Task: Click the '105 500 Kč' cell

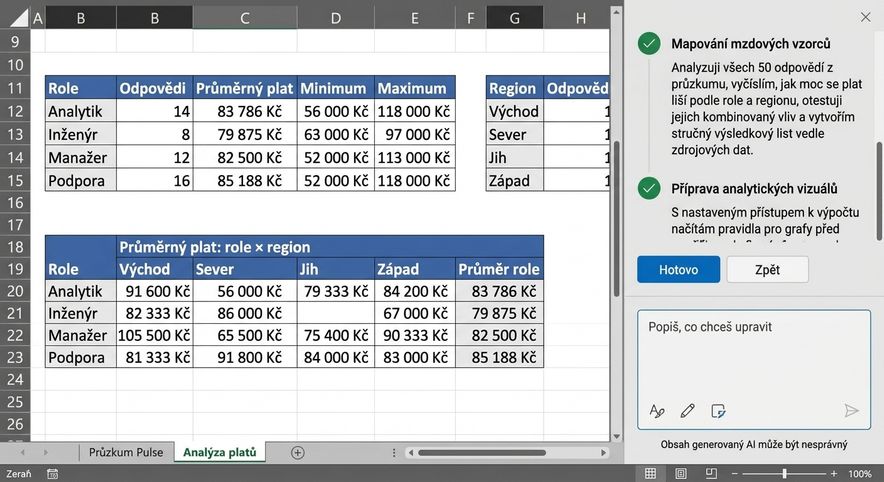Action: click(154, 335)
